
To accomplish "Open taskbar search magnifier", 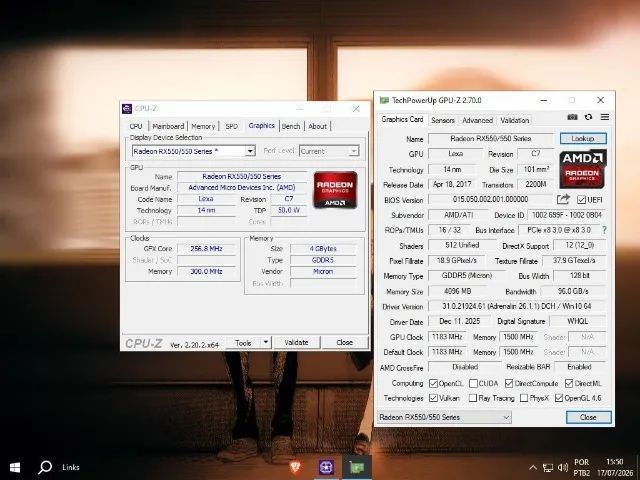I will click(44, 467).
